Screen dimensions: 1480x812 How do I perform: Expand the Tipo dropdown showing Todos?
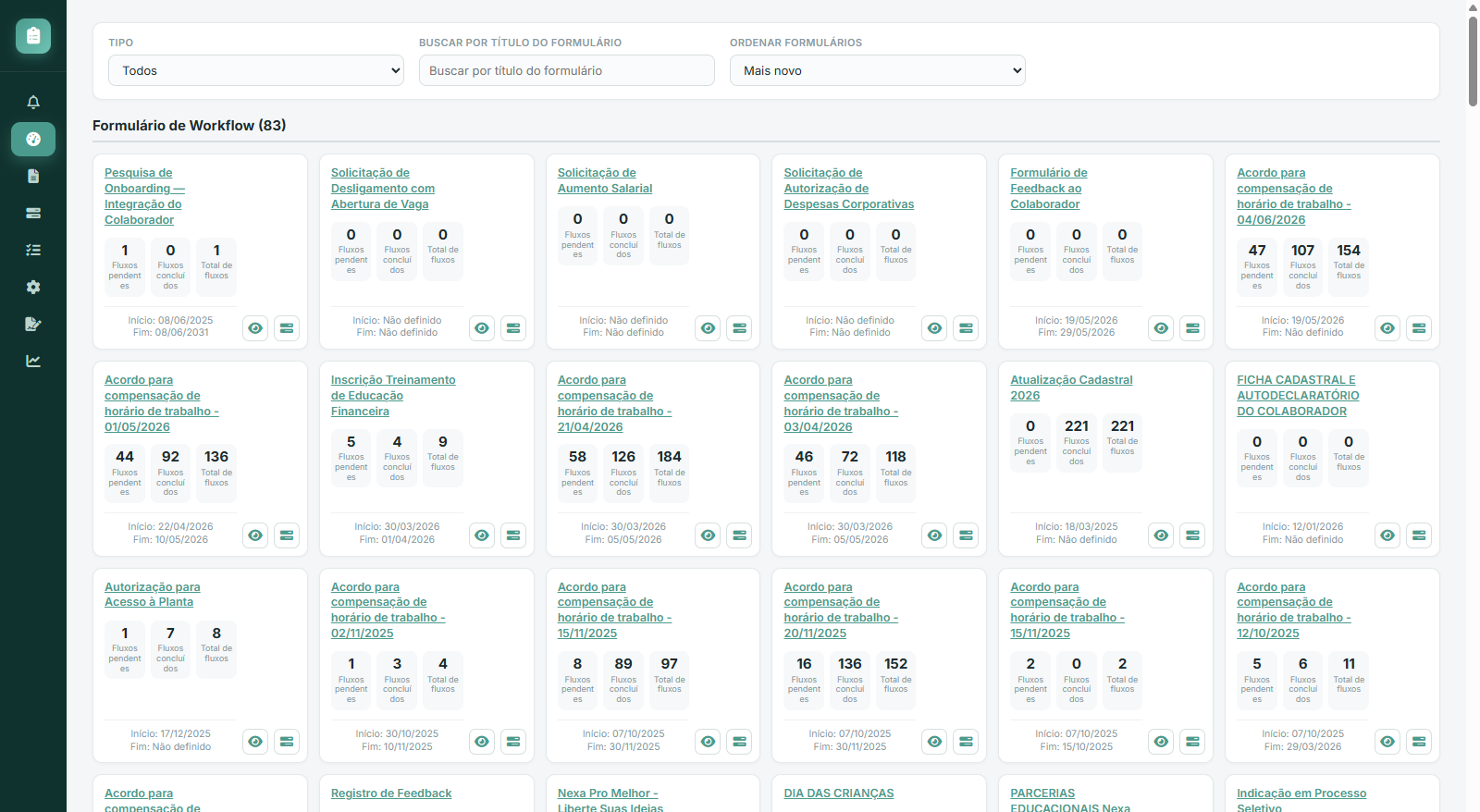click(256, 70)
